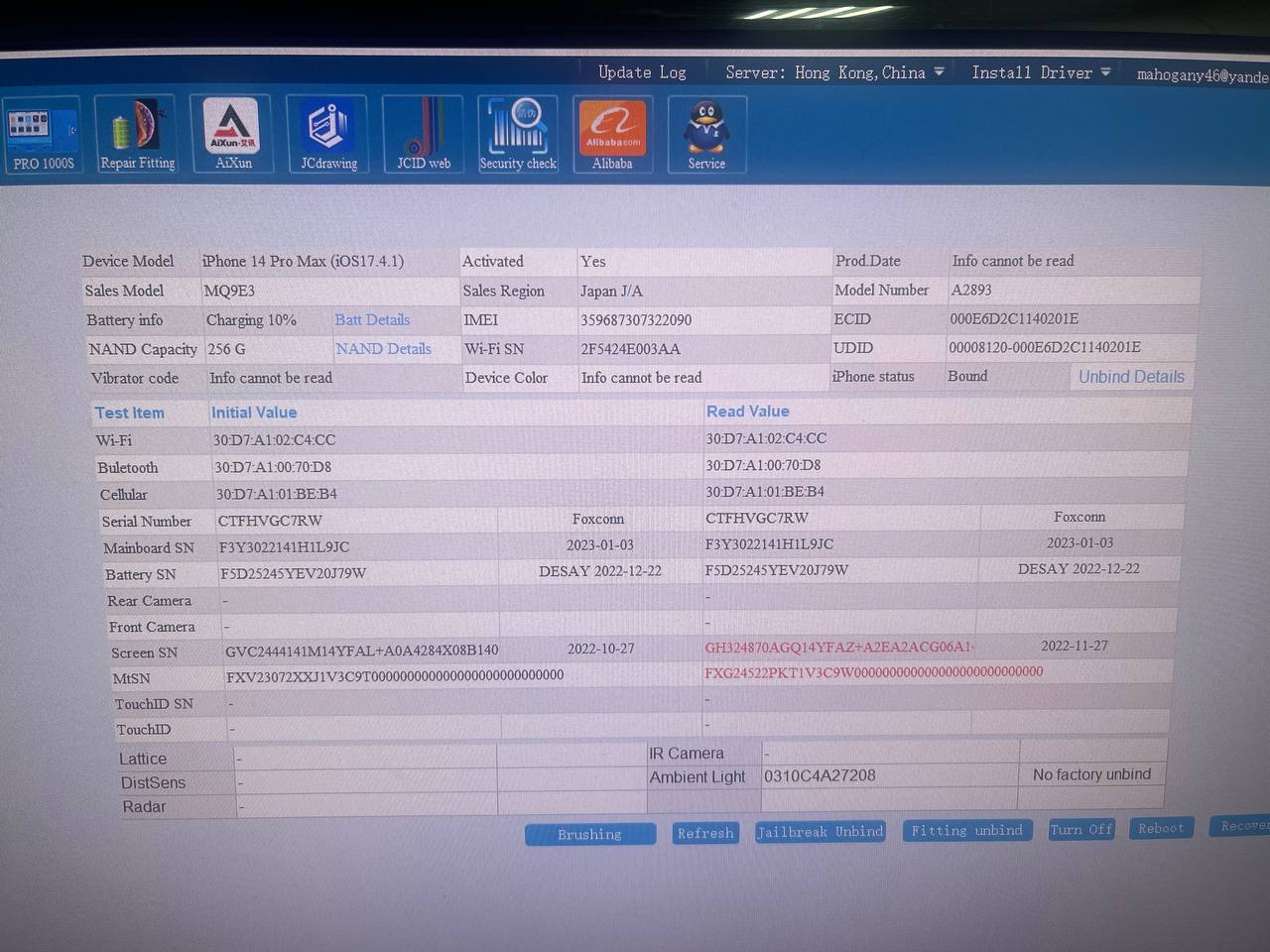Viewport: 1270px width, 952px height.
Task: Select the red read MtSN starting FXG24522PKT1V3C9W
Action: pyautogui.click(x=874, y=672)
